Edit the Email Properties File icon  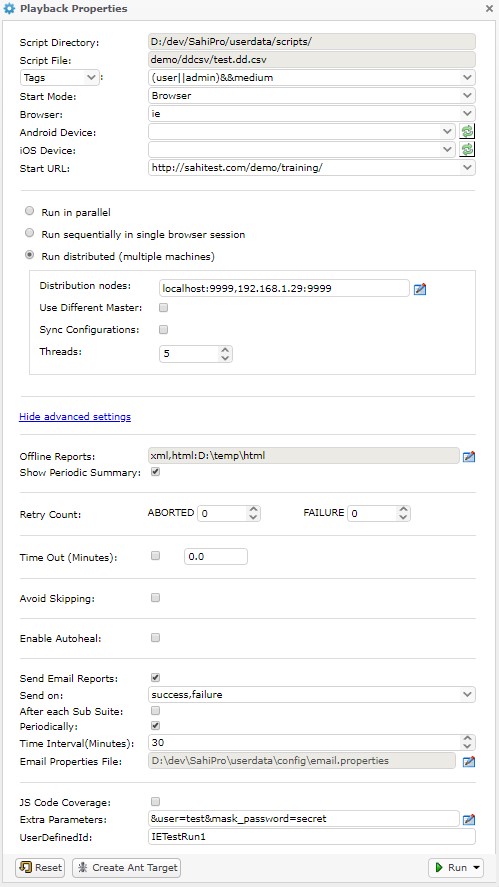(468, 761)
